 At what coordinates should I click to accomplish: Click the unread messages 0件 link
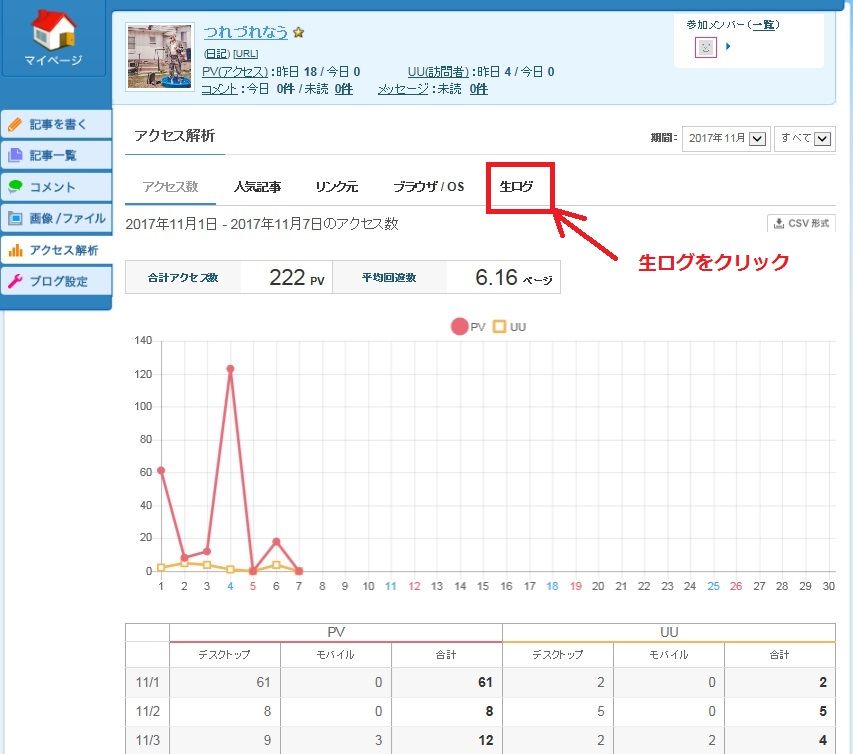tap(478, 89)
